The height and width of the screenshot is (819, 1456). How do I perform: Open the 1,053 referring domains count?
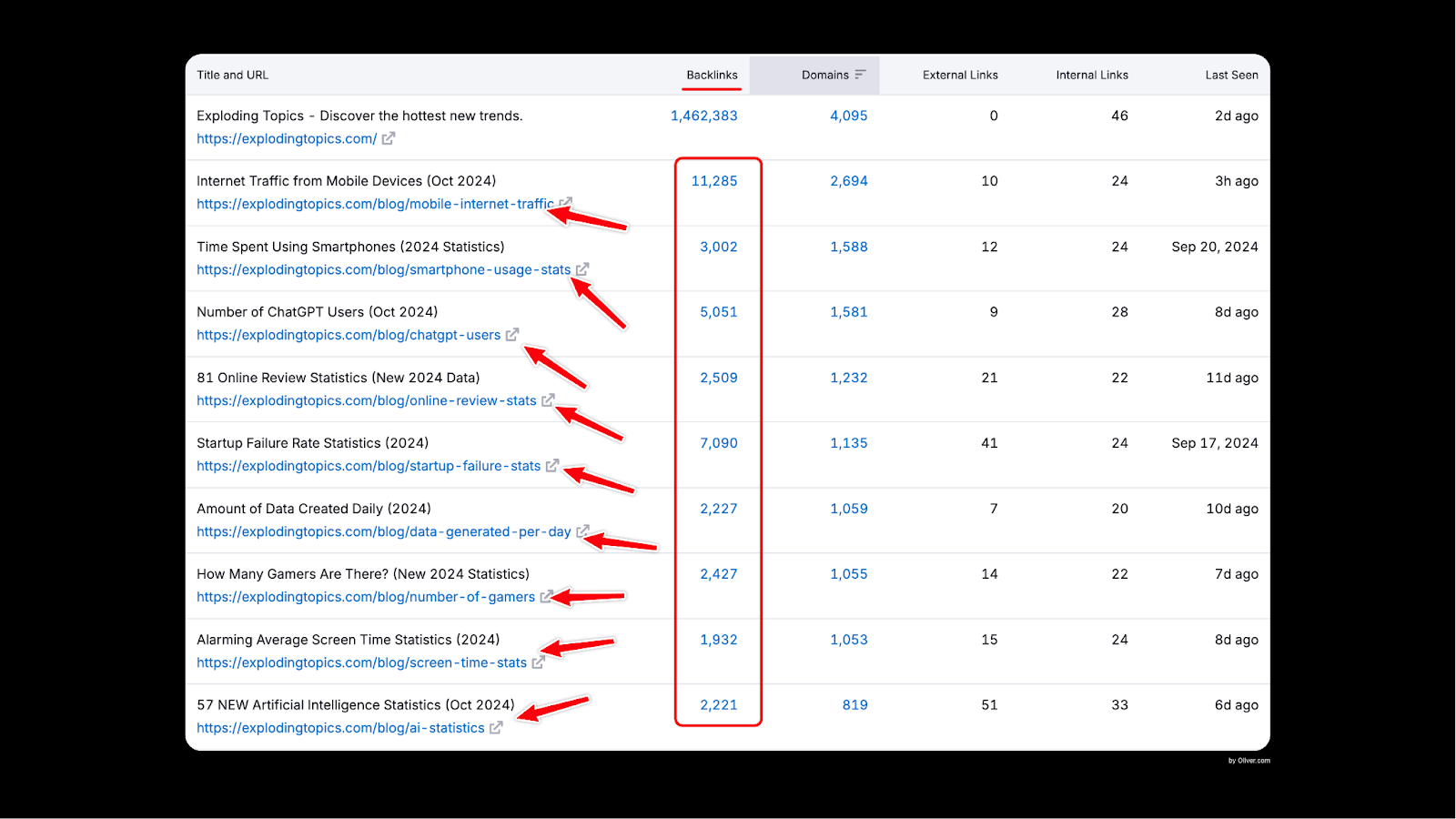tap(849, 640)
